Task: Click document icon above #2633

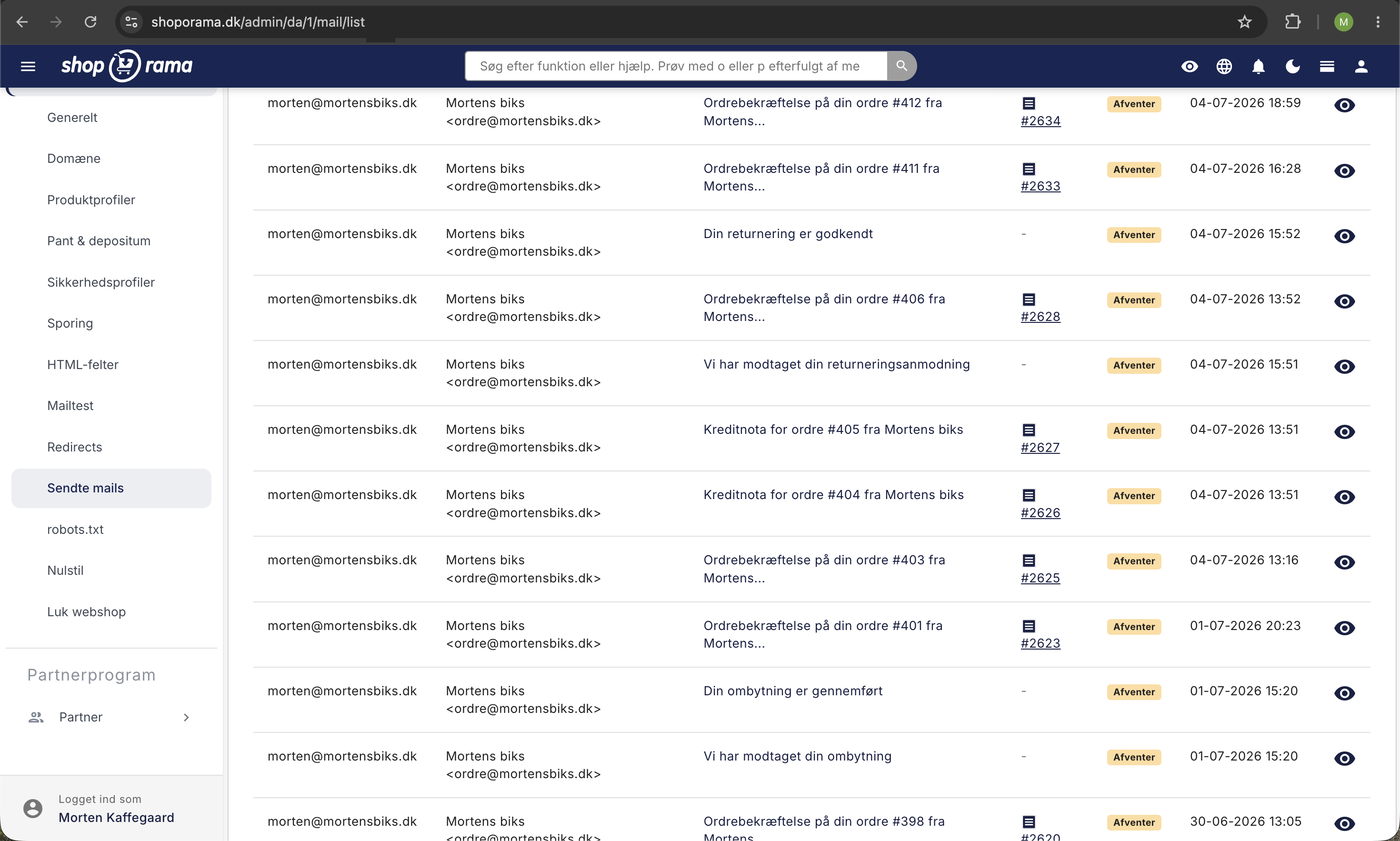Action: (1029, 169)
